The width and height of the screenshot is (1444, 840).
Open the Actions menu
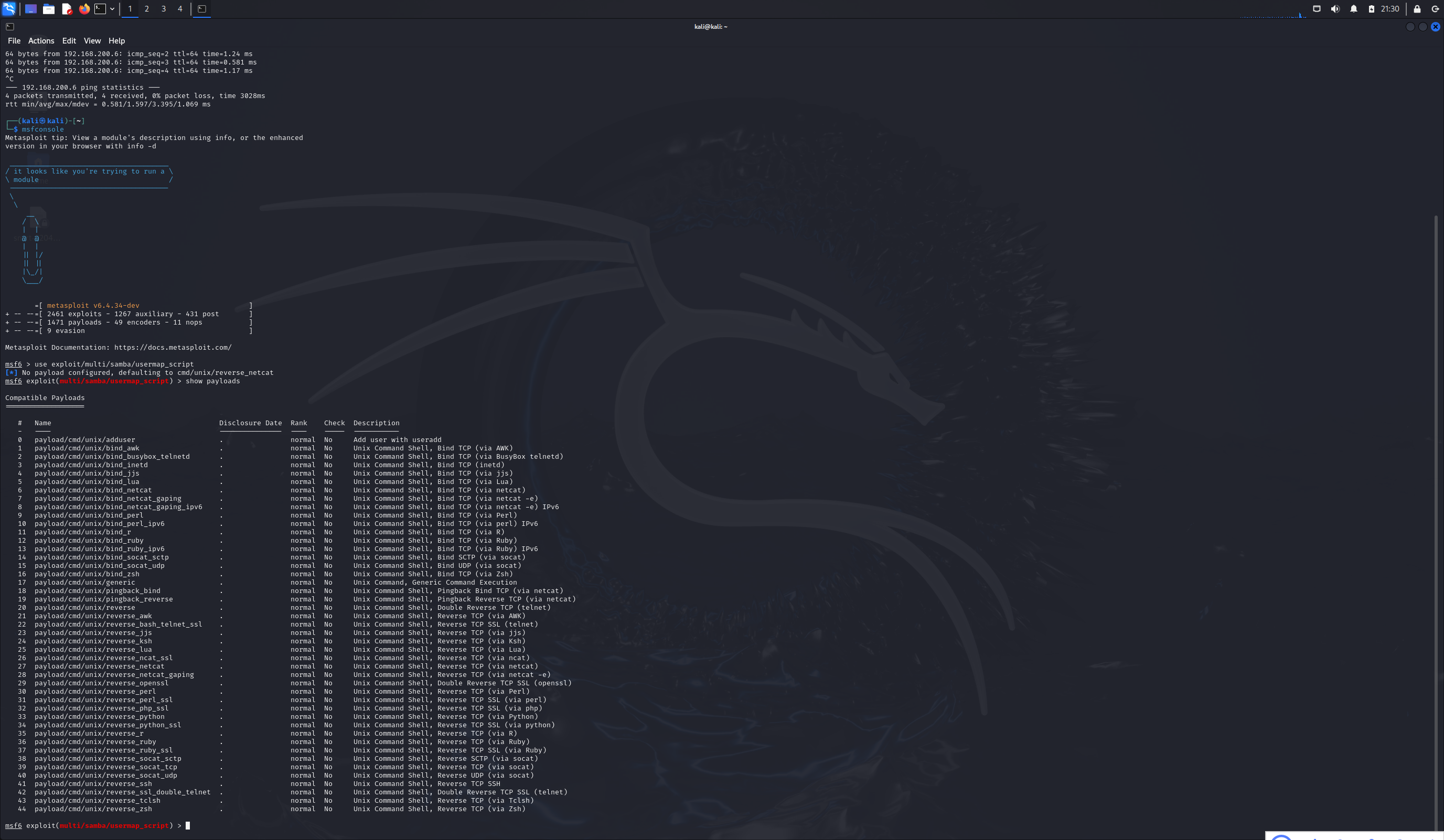[41, 41]
